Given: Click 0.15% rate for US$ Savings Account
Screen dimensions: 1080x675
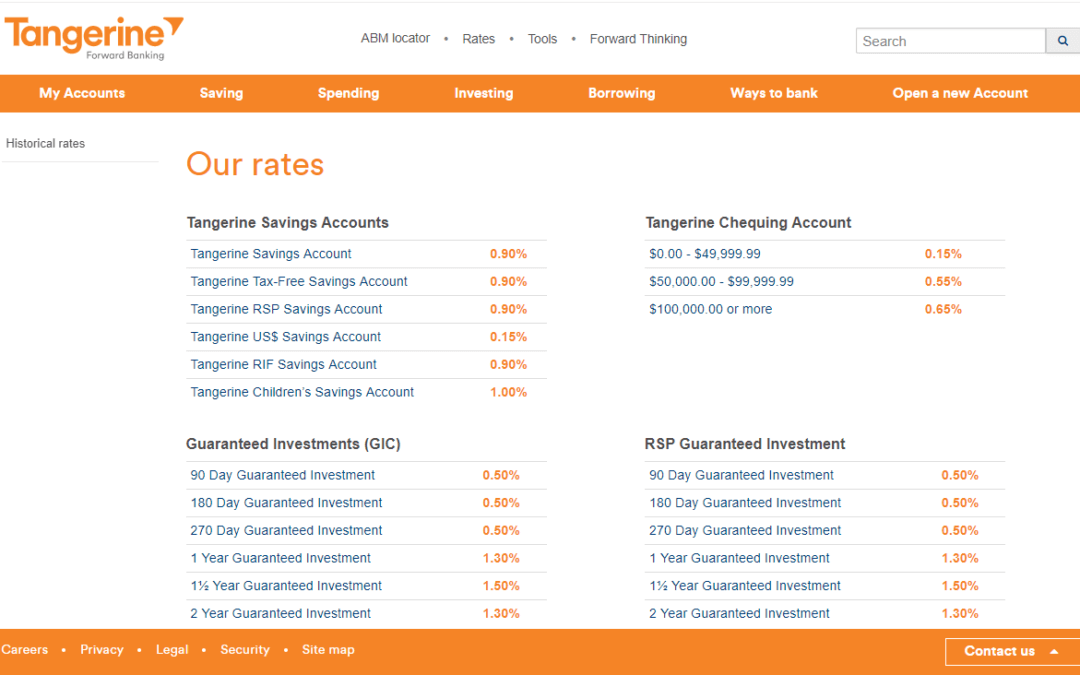Looking at the screenshot, I should [x=508, y=337].
